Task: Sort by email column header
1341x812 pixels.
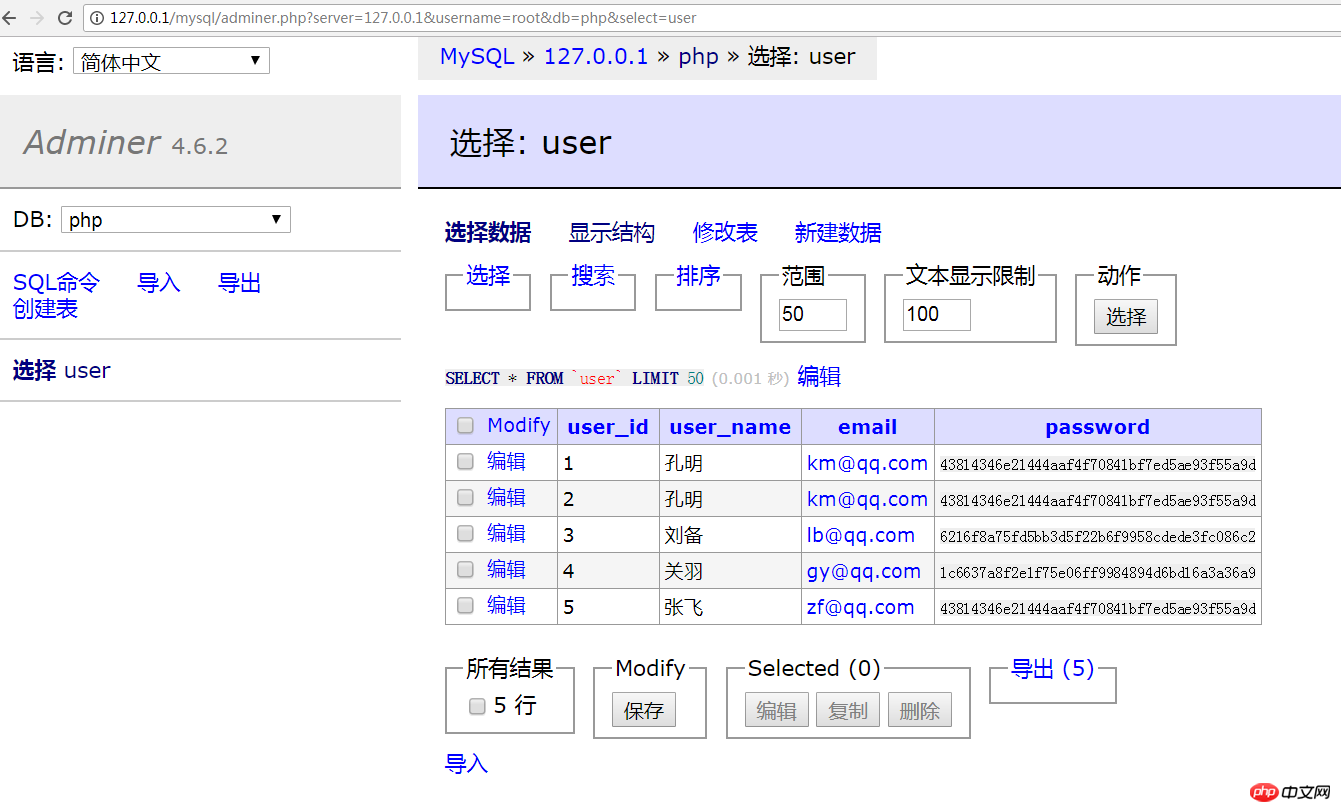Action: 867,427
